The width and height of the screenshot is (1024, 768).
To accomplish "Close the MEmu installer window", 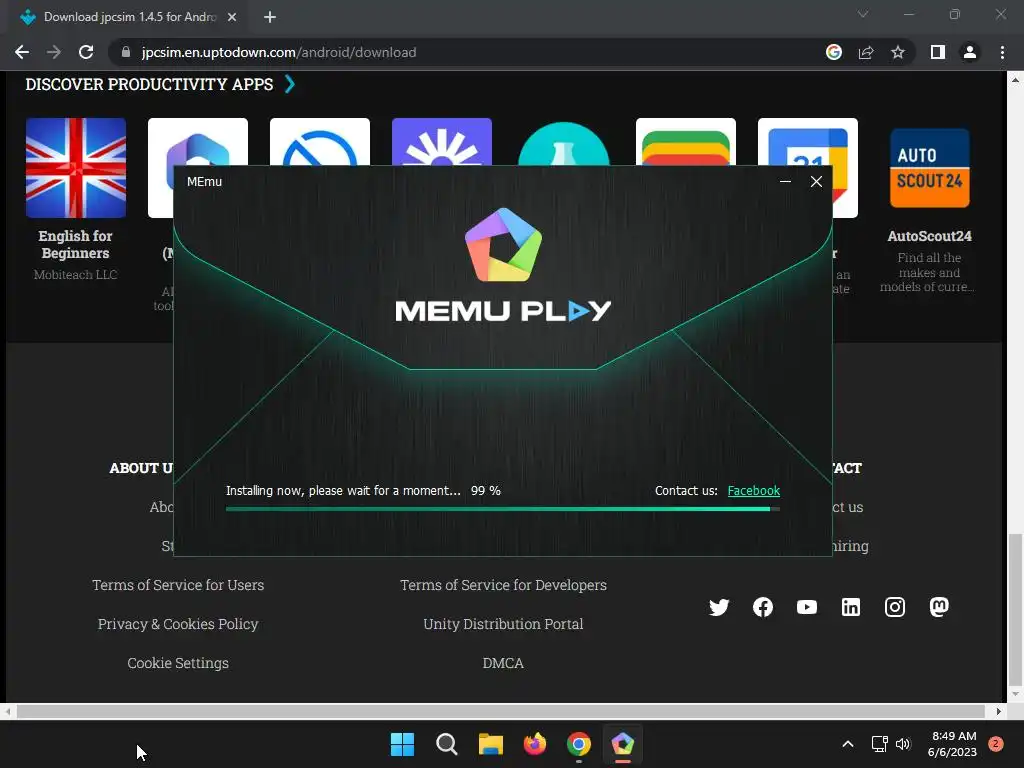I will pos(816,182).
